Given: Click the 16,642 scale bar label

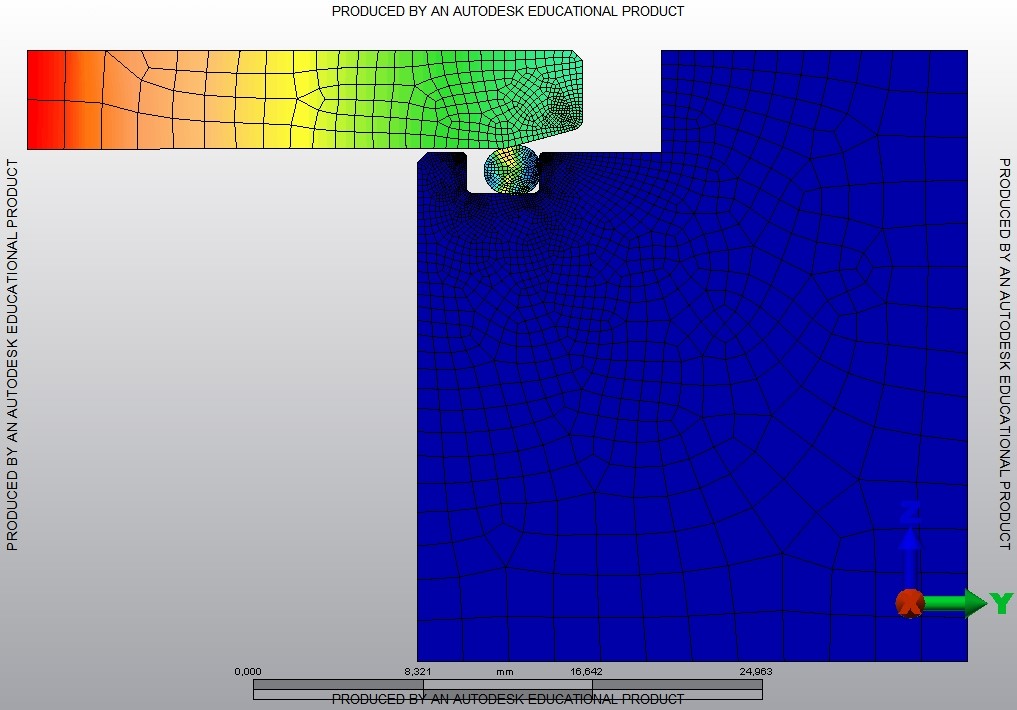Looking at the screenshot, I should pos(586,671).
